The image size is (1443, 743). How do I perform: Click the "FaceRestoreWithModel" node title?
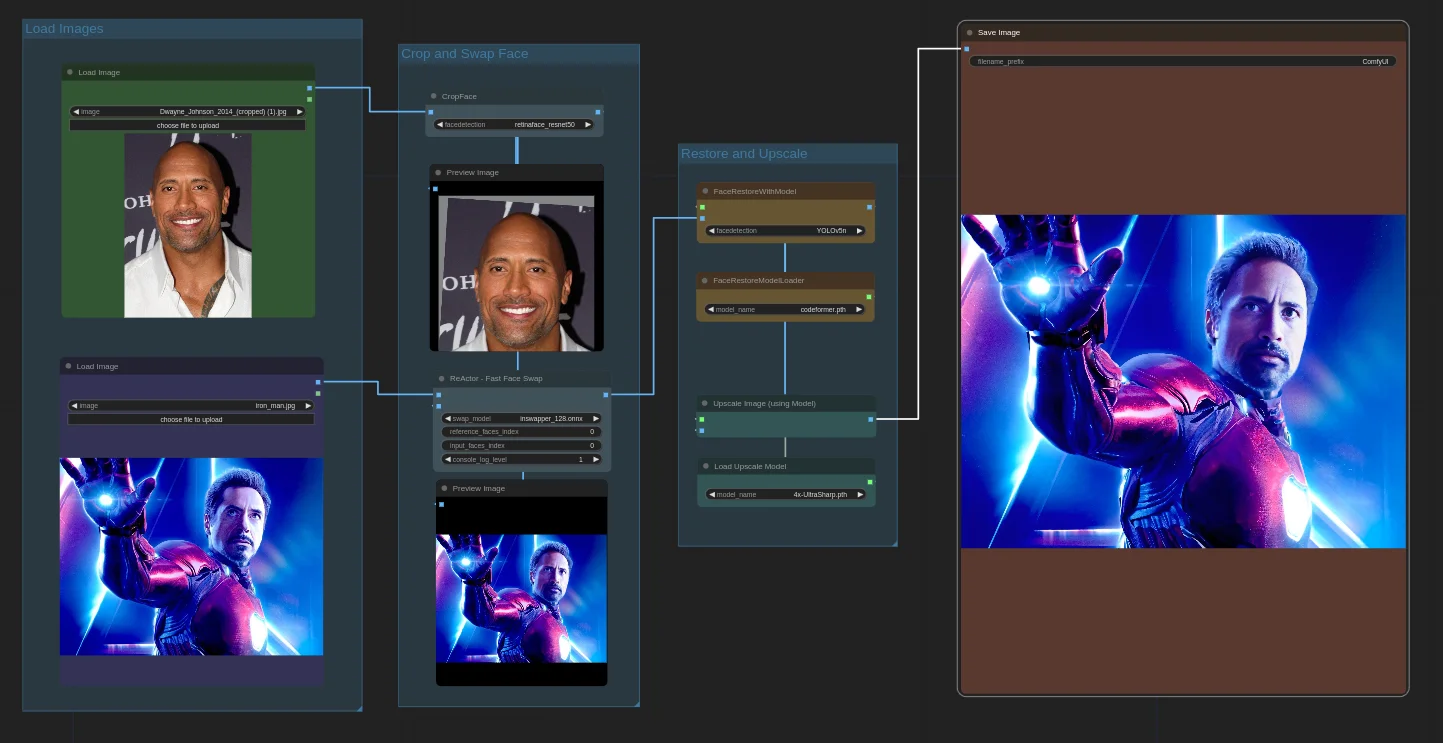pyautogui.click(x=755, y=191)
